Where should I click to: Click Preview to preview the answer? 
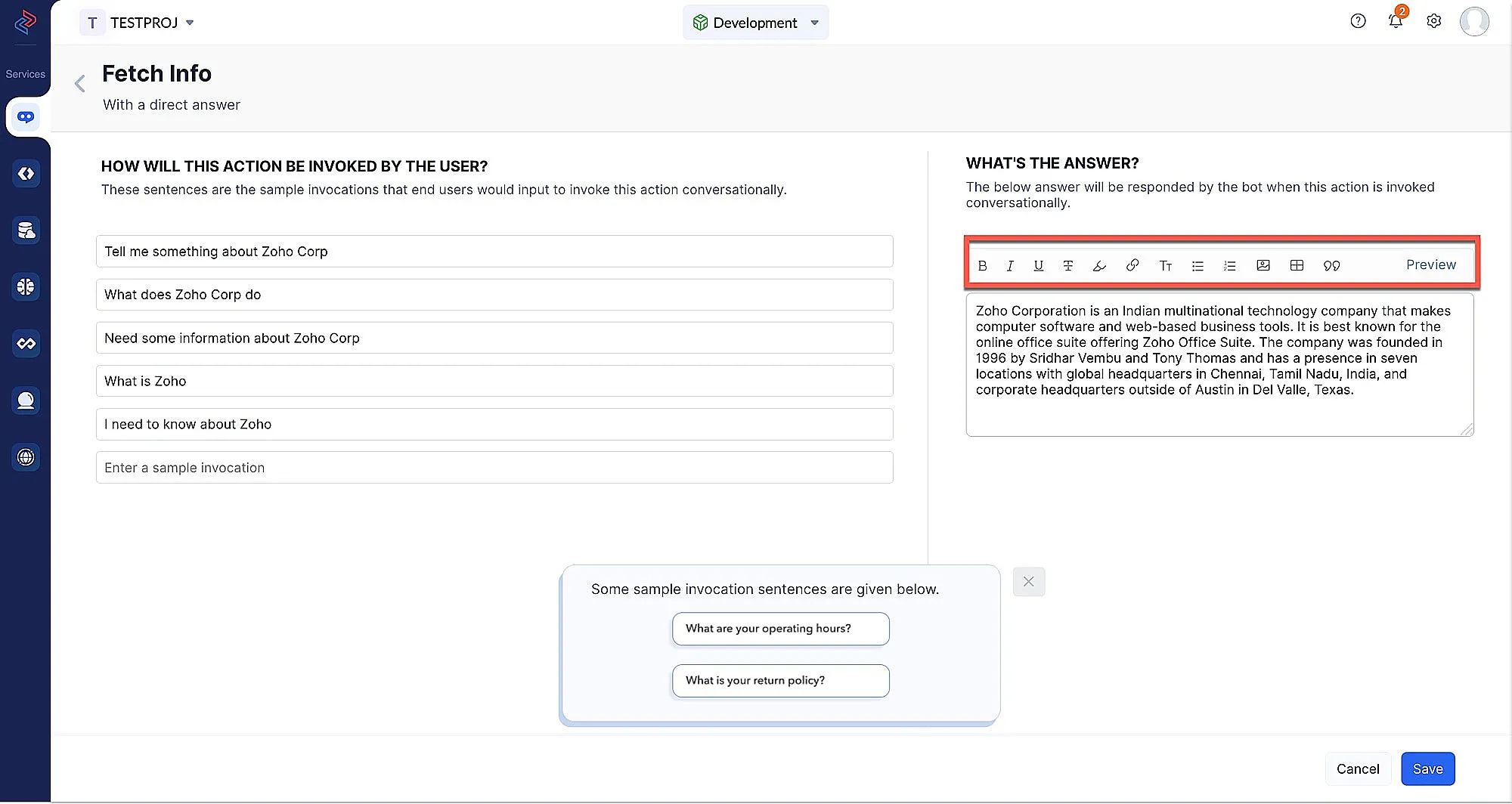tap(1430, 264)
